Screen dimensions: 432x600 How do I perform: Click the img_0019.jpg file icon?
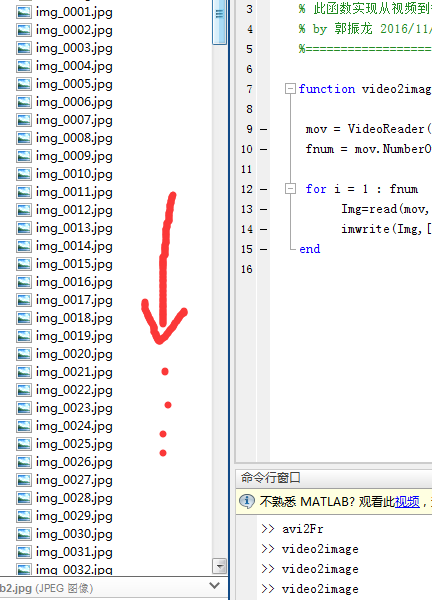pyautogui.click(x=24, y=336)
